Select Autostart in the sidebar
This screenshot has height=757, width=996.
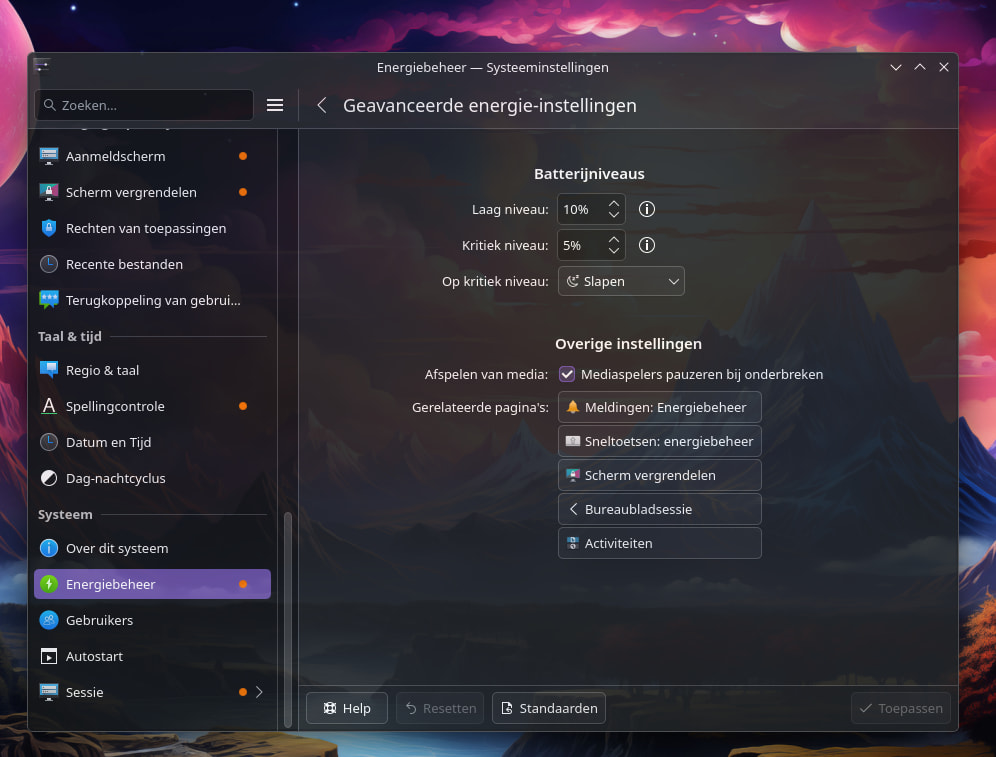94,656
